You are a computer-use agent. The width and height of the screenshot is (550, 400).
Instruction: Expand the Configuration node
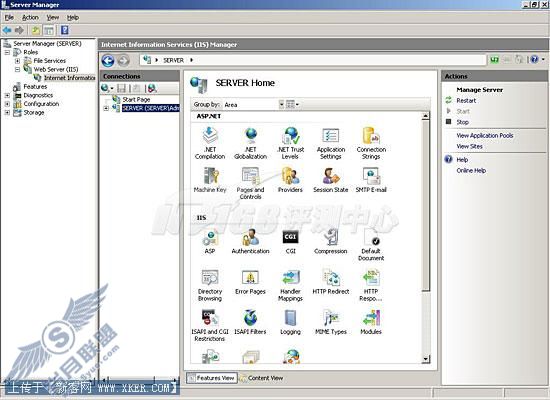pos(7,104)
